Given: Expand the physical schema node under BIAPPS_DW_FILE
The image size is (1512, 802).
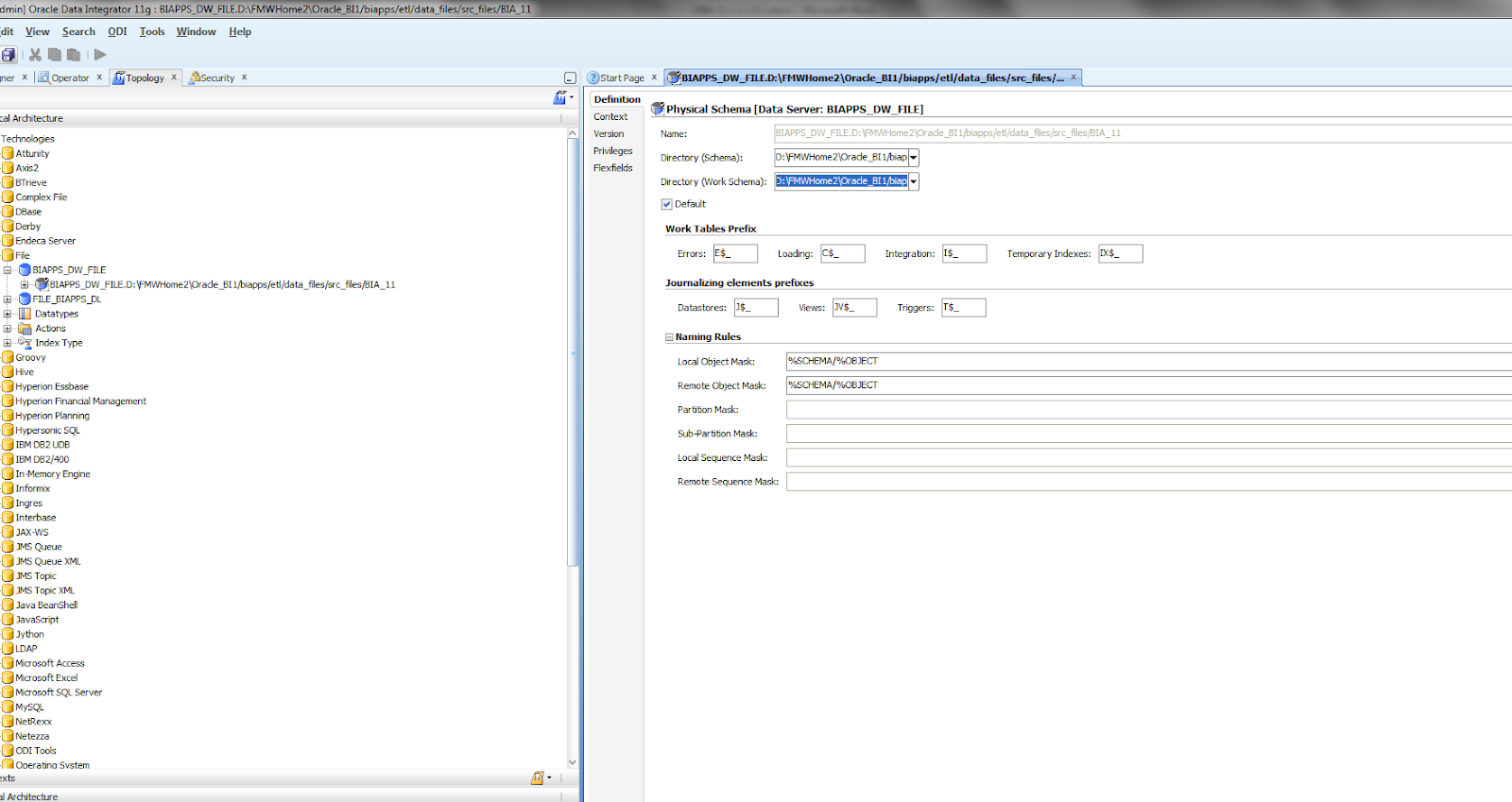Looking at the screenshot, I should coord(25,284).
